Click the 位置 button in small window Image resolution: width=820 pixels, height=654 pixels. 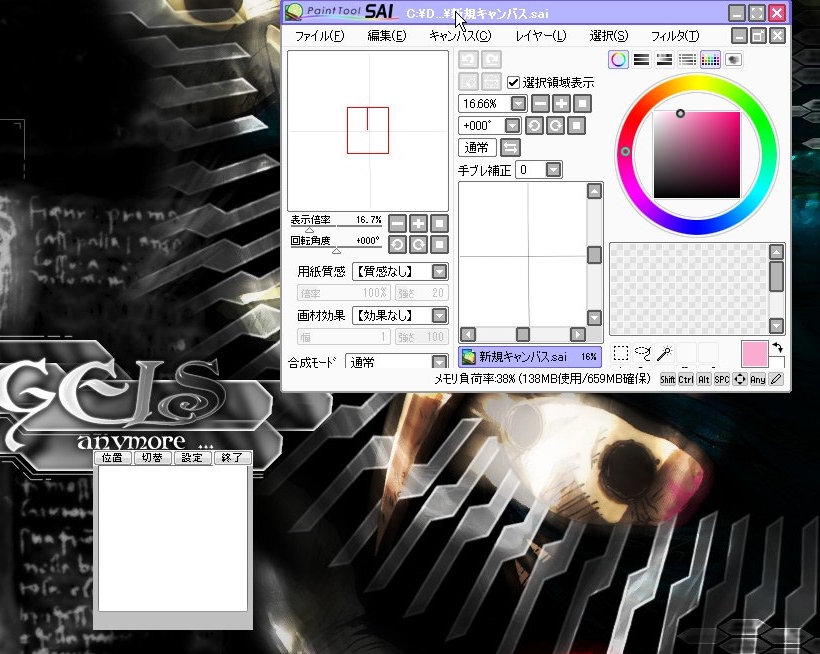pos(112,458)
